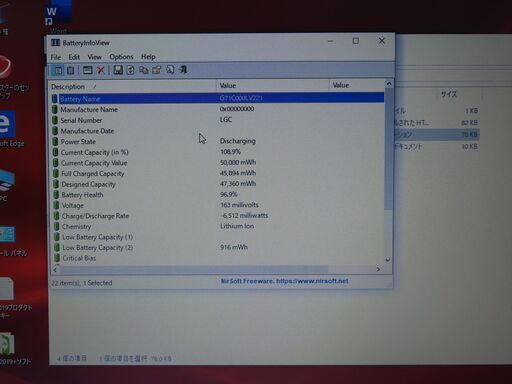
Task: Select the 10 KB document row in Explorer
Action: pos(436,146)
